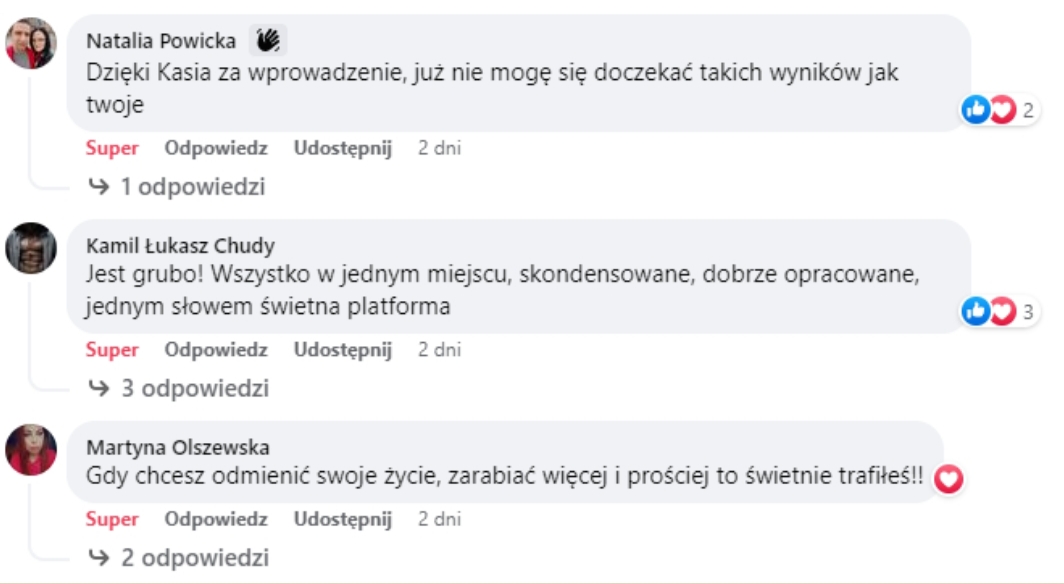Toggle Super reaction on Kamil's comment
Screen dimensions: 1064x584
coord(112,350)
